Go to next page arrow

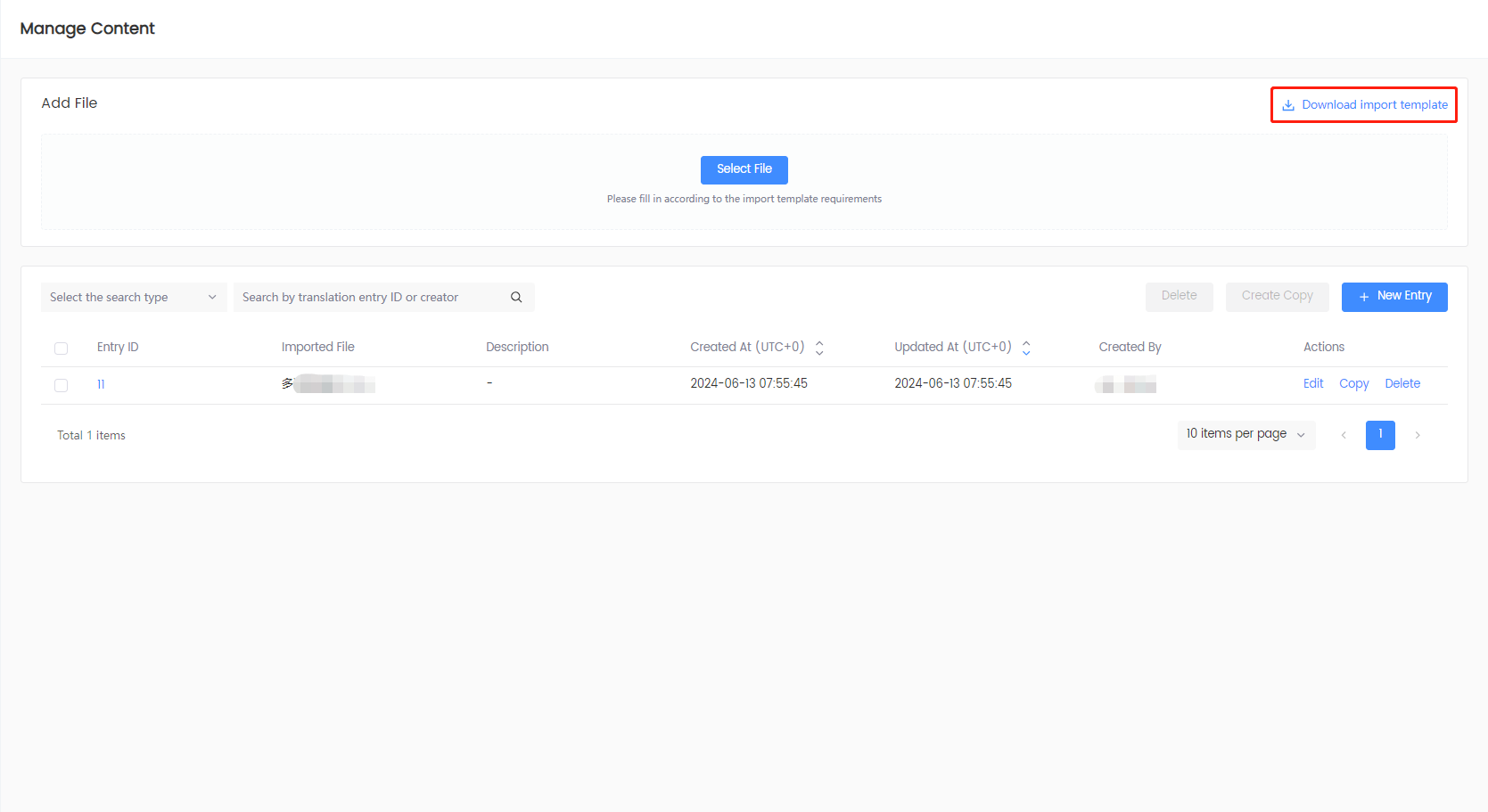tap(1417, 435)
